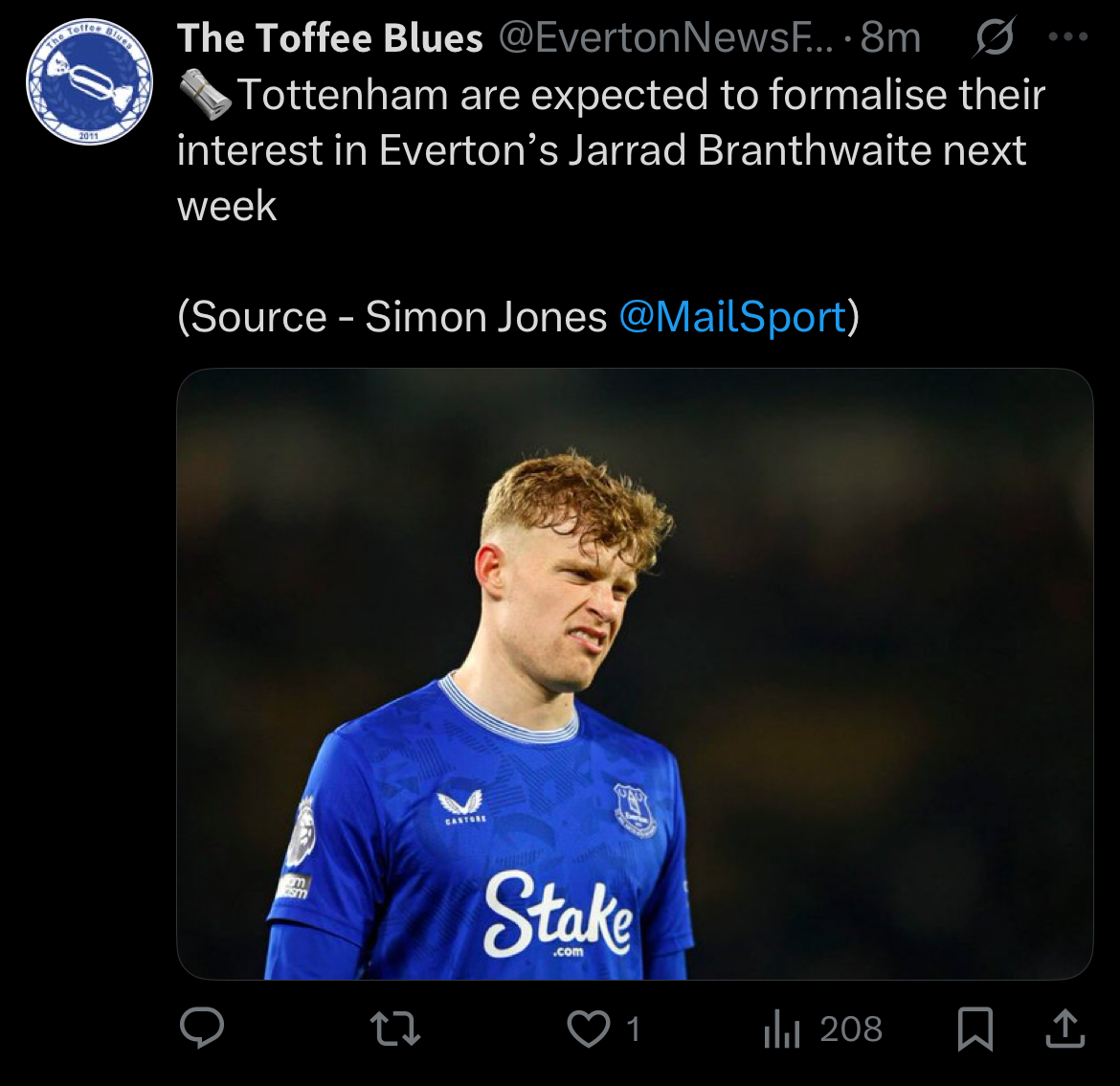Click the like count number 1
1120x1086 pixels.
tap(632, 1029)
